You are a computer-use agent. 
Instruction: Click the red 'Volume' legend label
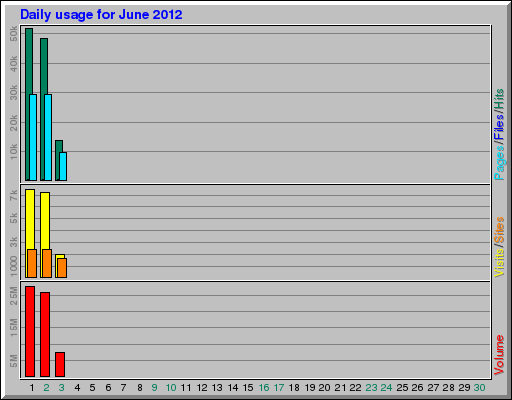[x=499, y=355]
